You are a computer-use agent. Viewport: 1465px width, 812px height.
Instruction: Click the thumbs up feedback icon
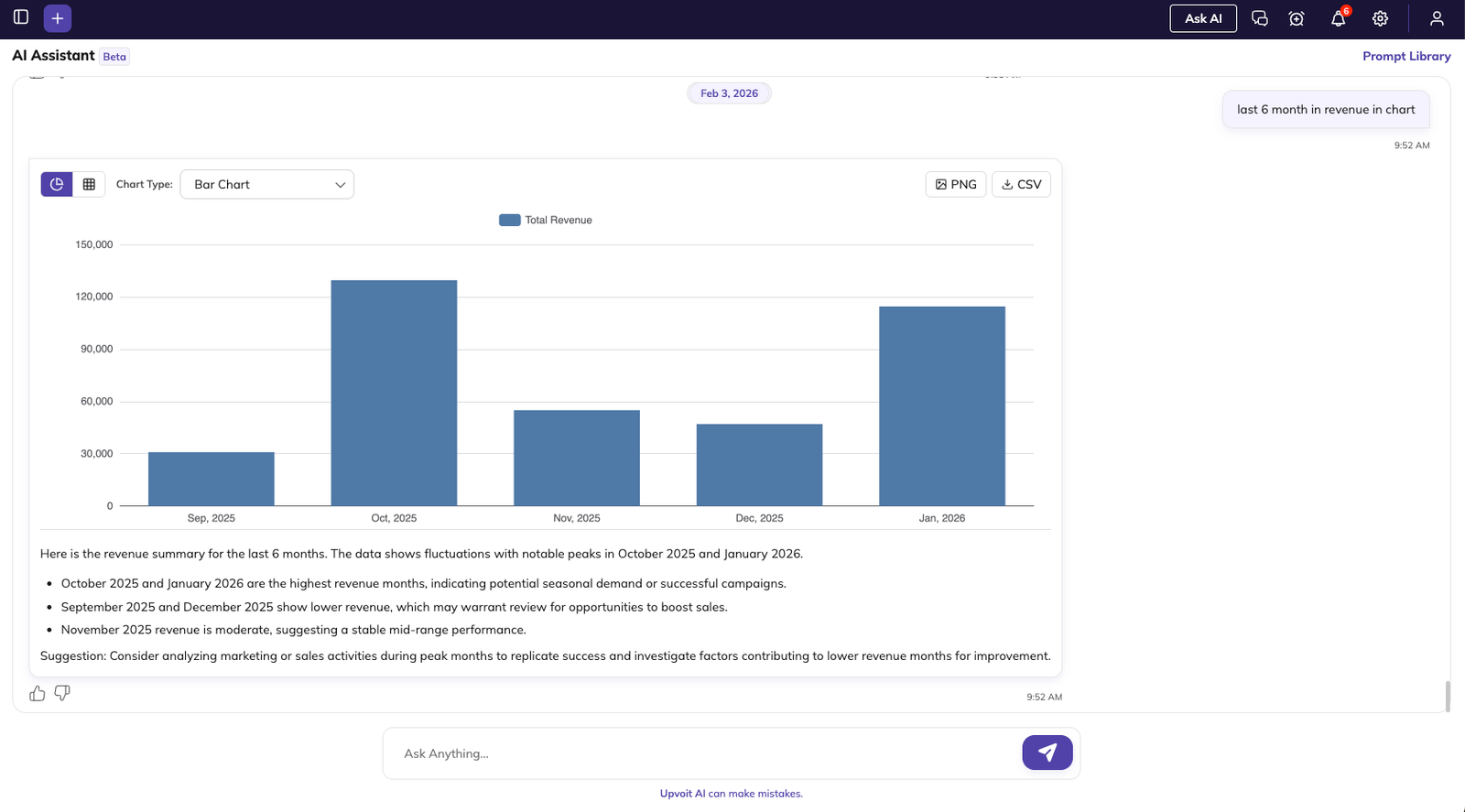(38, 693)
